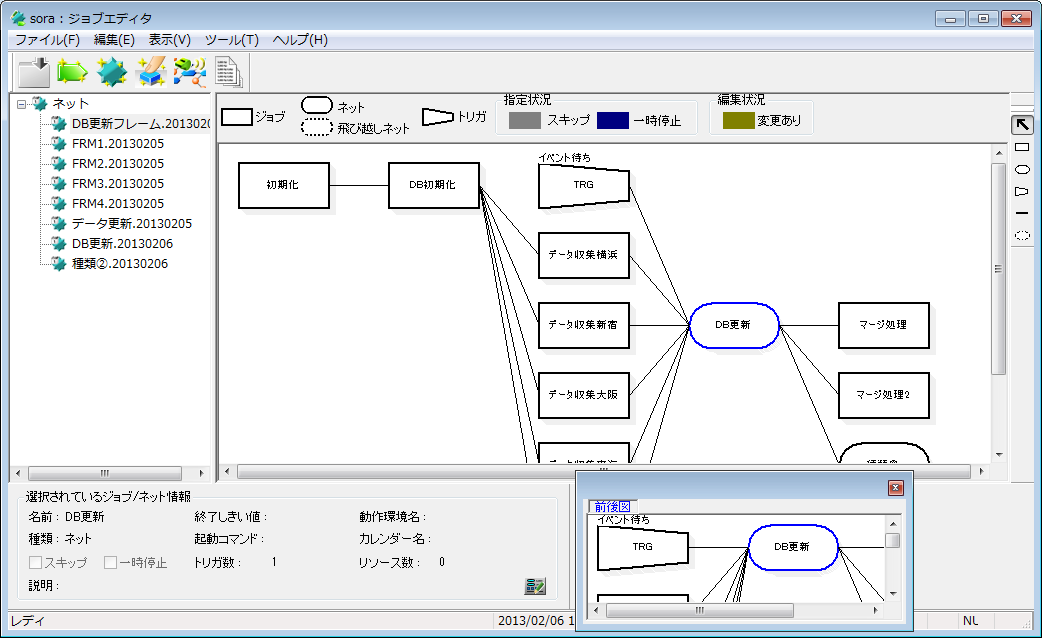Click the green arrow job toolbar icon

click(72, 72)
